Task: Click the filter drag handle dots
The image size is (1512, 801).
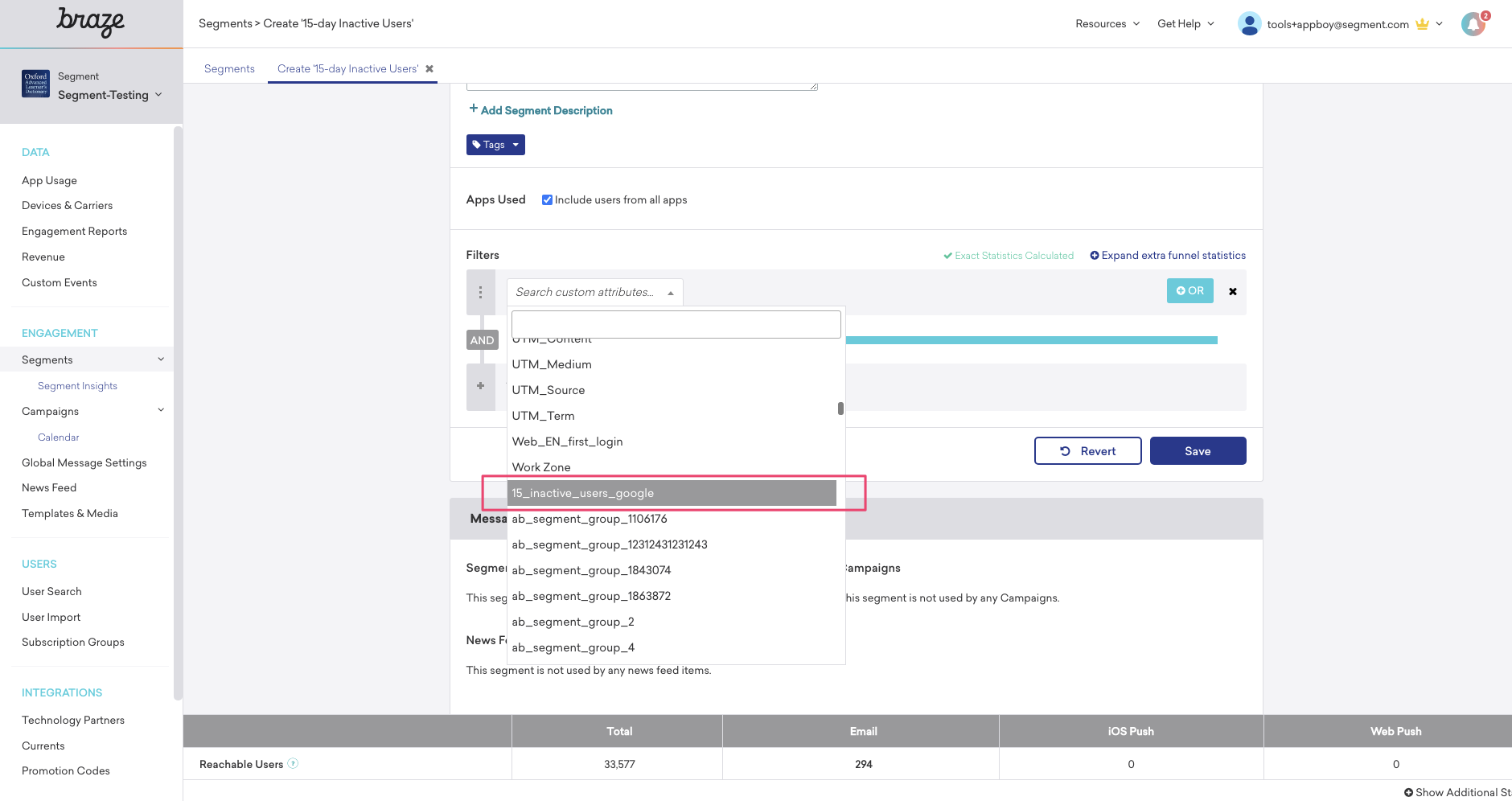Action: pyautogui.click(x=481, y=292)
